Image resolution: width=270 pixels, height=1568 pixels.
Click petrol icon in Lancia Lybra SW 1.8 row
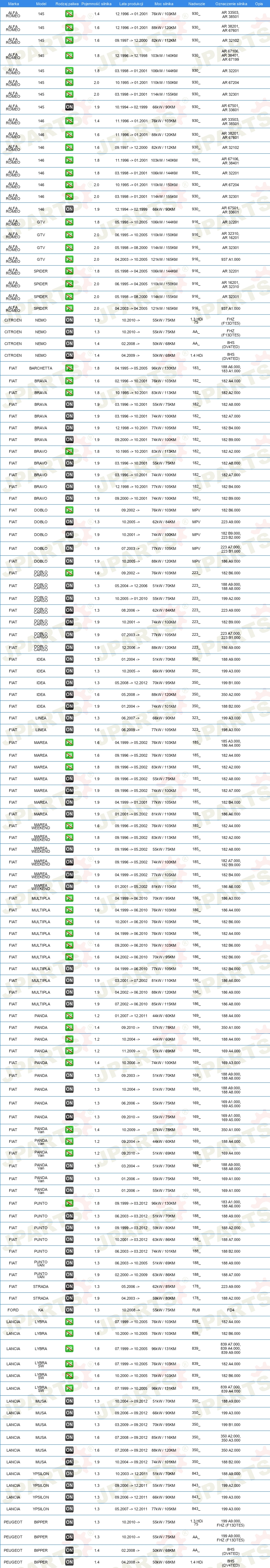click(69, 1388)
